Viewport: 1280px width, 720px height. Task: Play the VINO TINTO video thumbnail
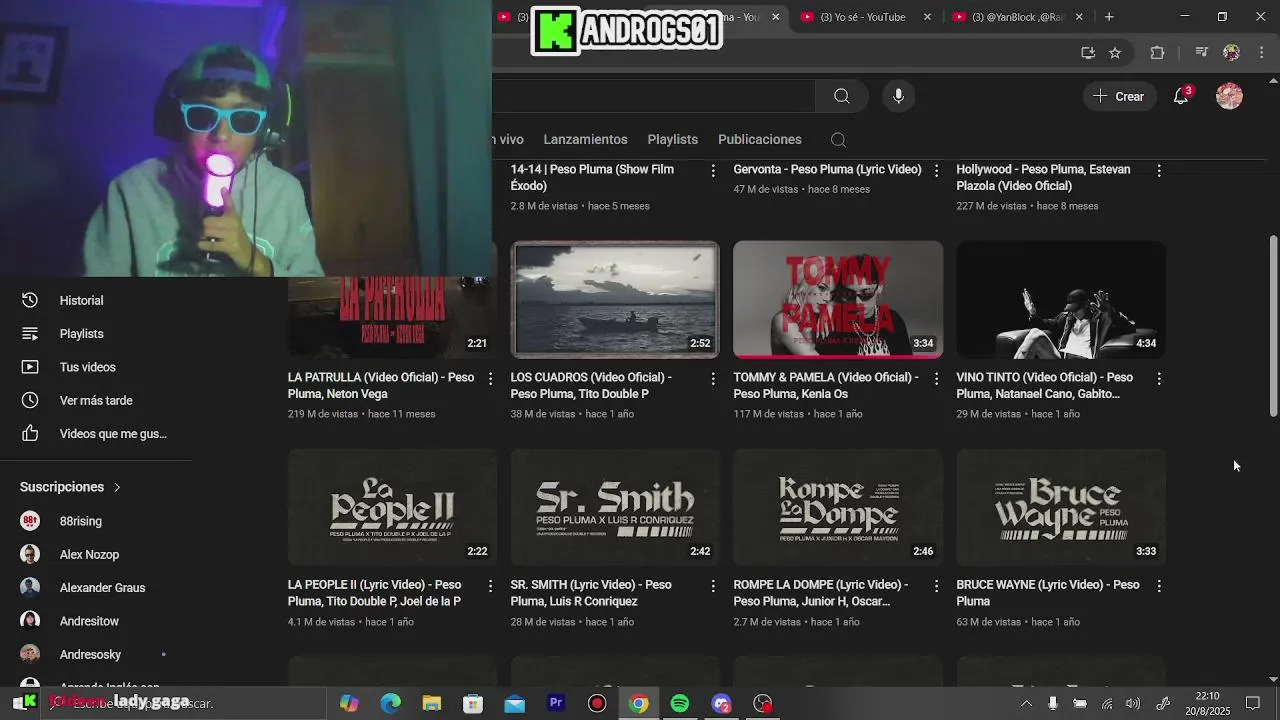click(1061, 299)
